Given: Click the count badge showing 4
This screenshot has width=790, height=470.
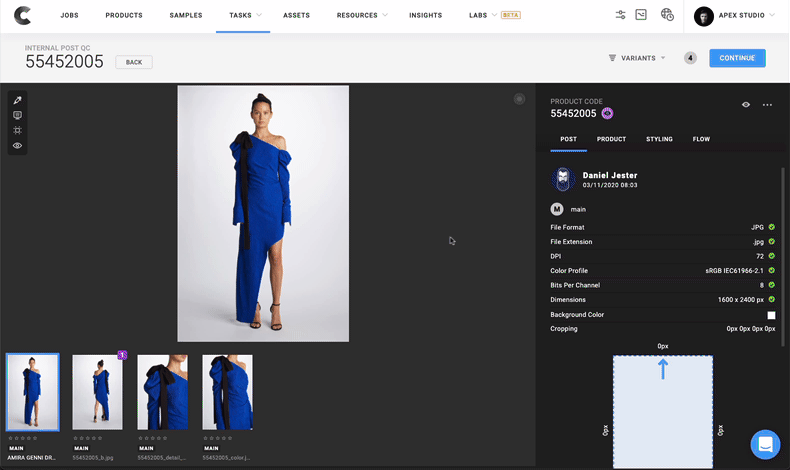Looking at the screenshot, I should pos(690,58).
